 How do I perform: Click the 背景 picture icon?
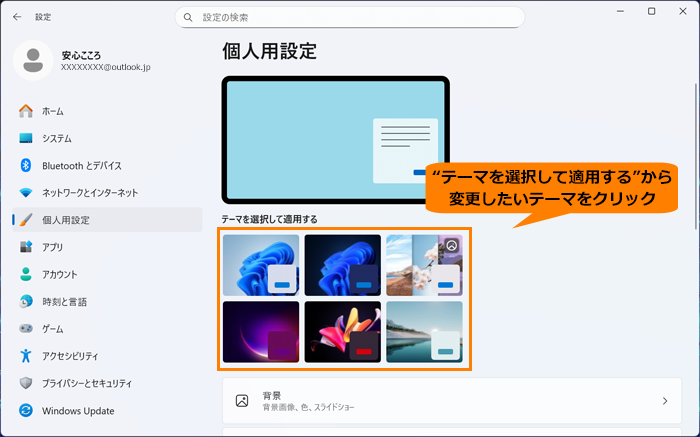pyautogui.click(x=242, y=400)
